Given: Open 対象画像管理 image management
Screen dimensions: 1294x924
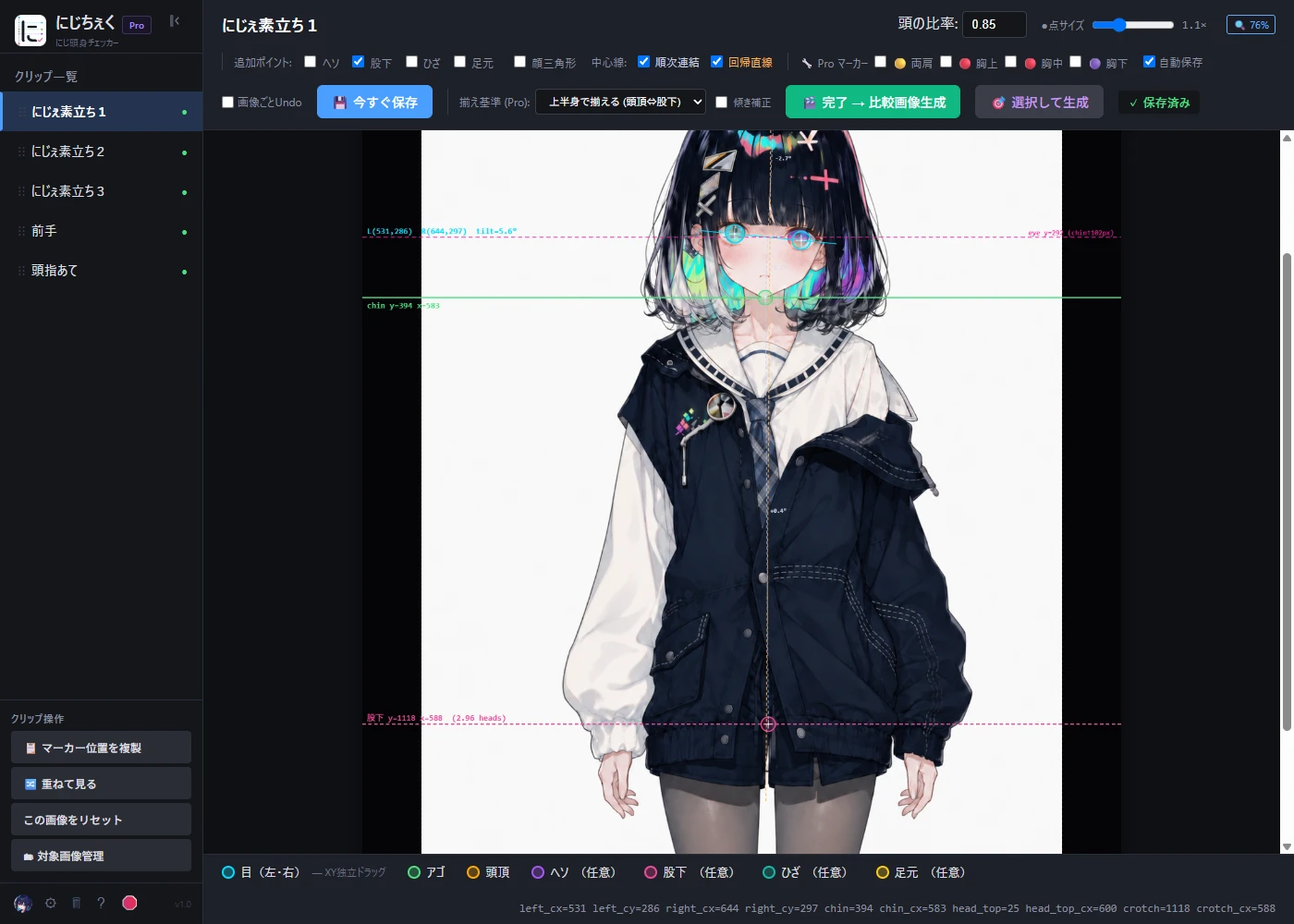Looking at the screenshot, I should (x=101, y=856).
